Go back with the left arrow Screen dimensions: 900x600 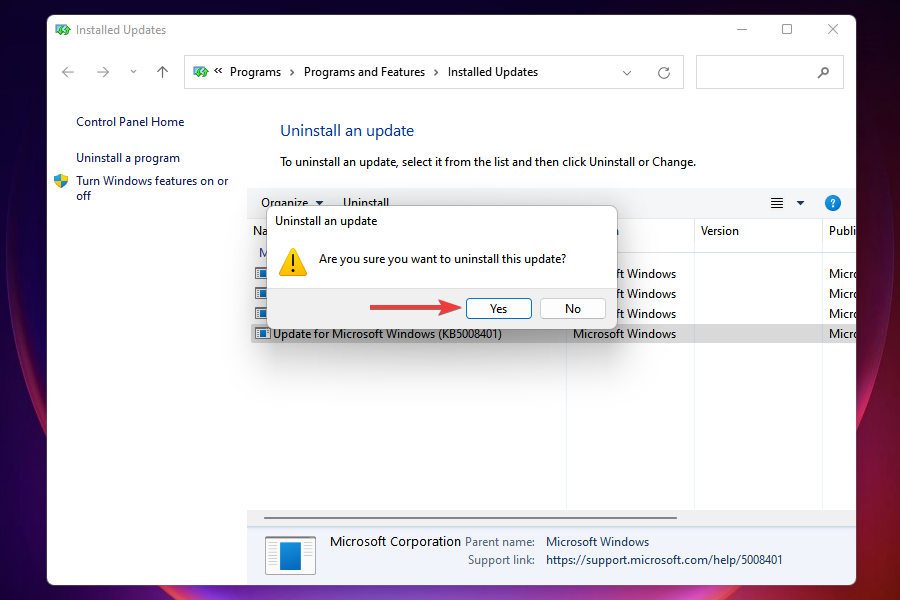click(x=68, y=72)
